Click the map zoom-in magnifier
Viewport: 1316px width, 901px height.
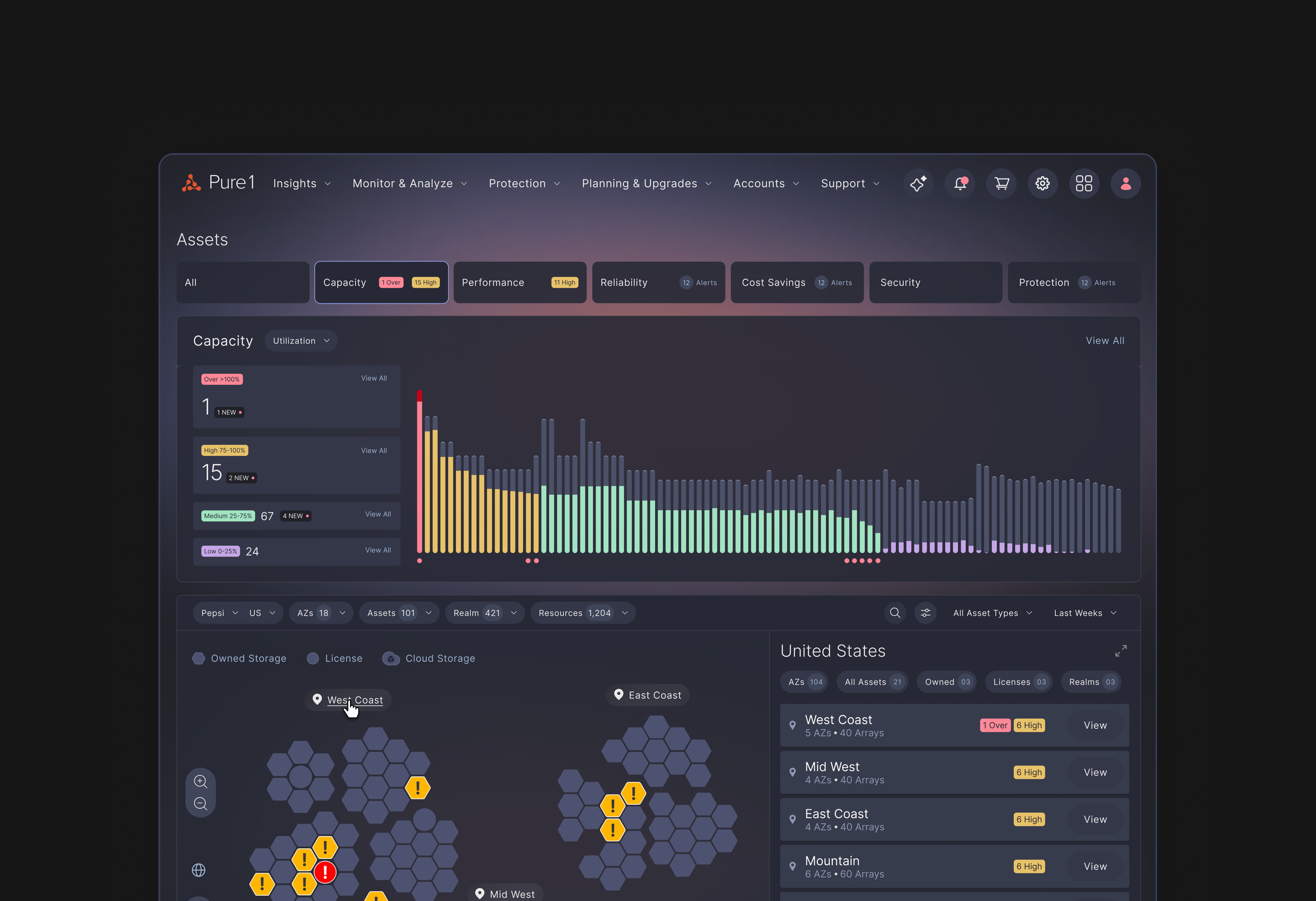coord(201,781)
